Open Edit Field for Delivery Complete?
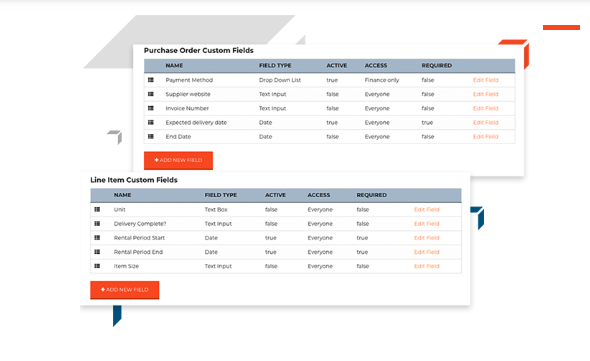Image resolution: width=590 pixels, height=361 pixels. point(427,224)
